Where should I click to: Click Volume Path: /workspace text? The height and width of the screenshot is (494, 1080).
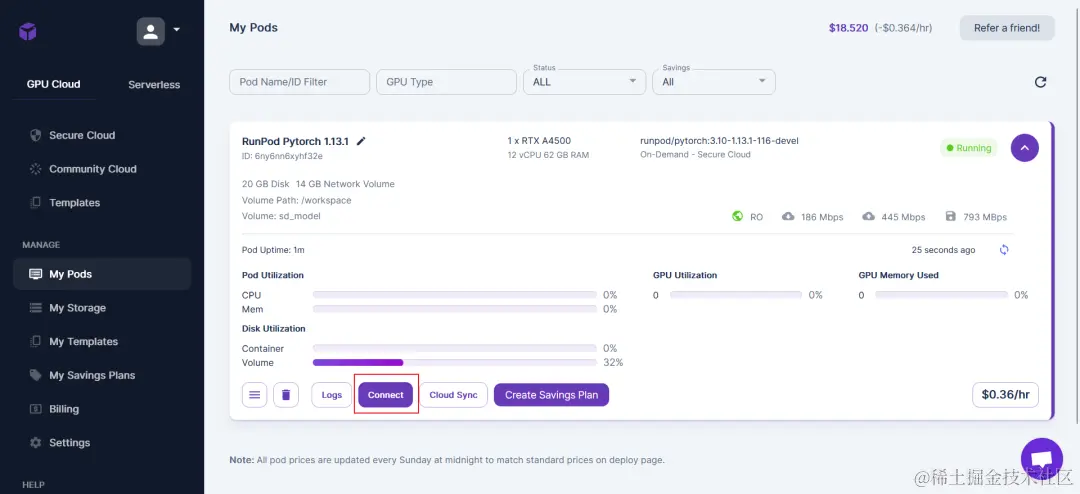point(297,200)
